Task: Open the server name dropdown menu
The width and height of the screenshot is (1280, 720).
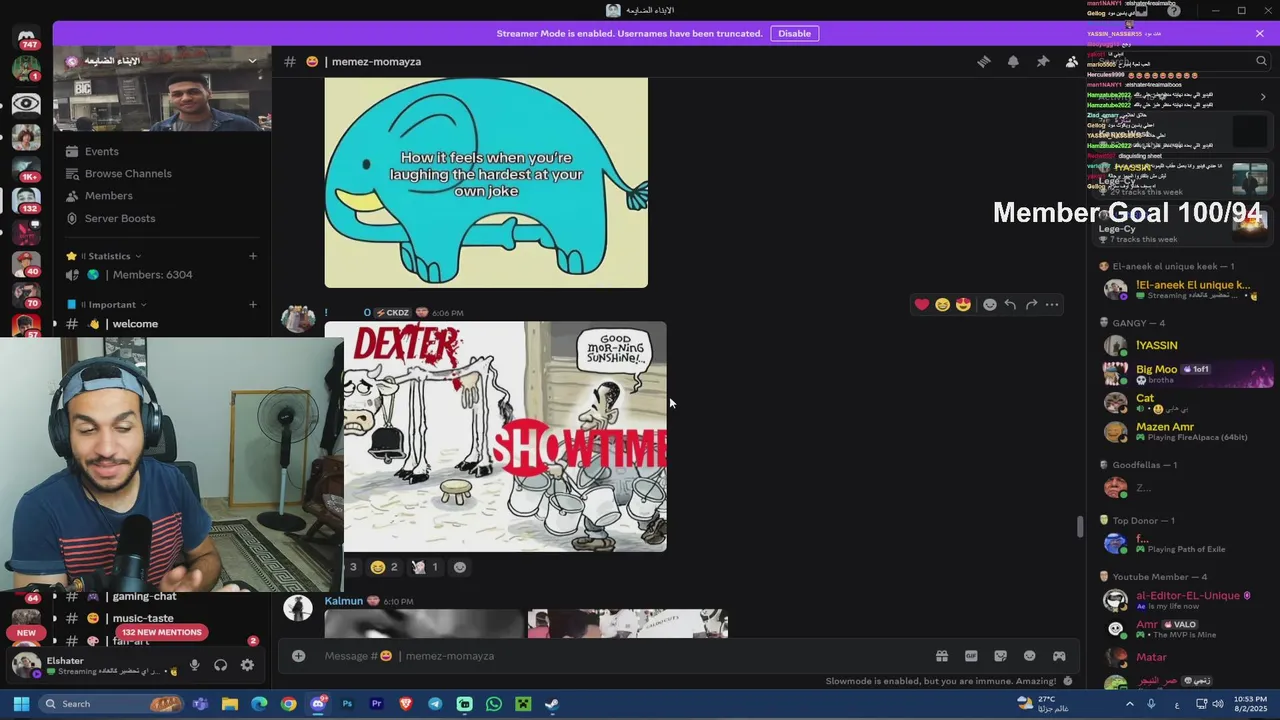Action: pyautogui.click(x=252, y=61)
